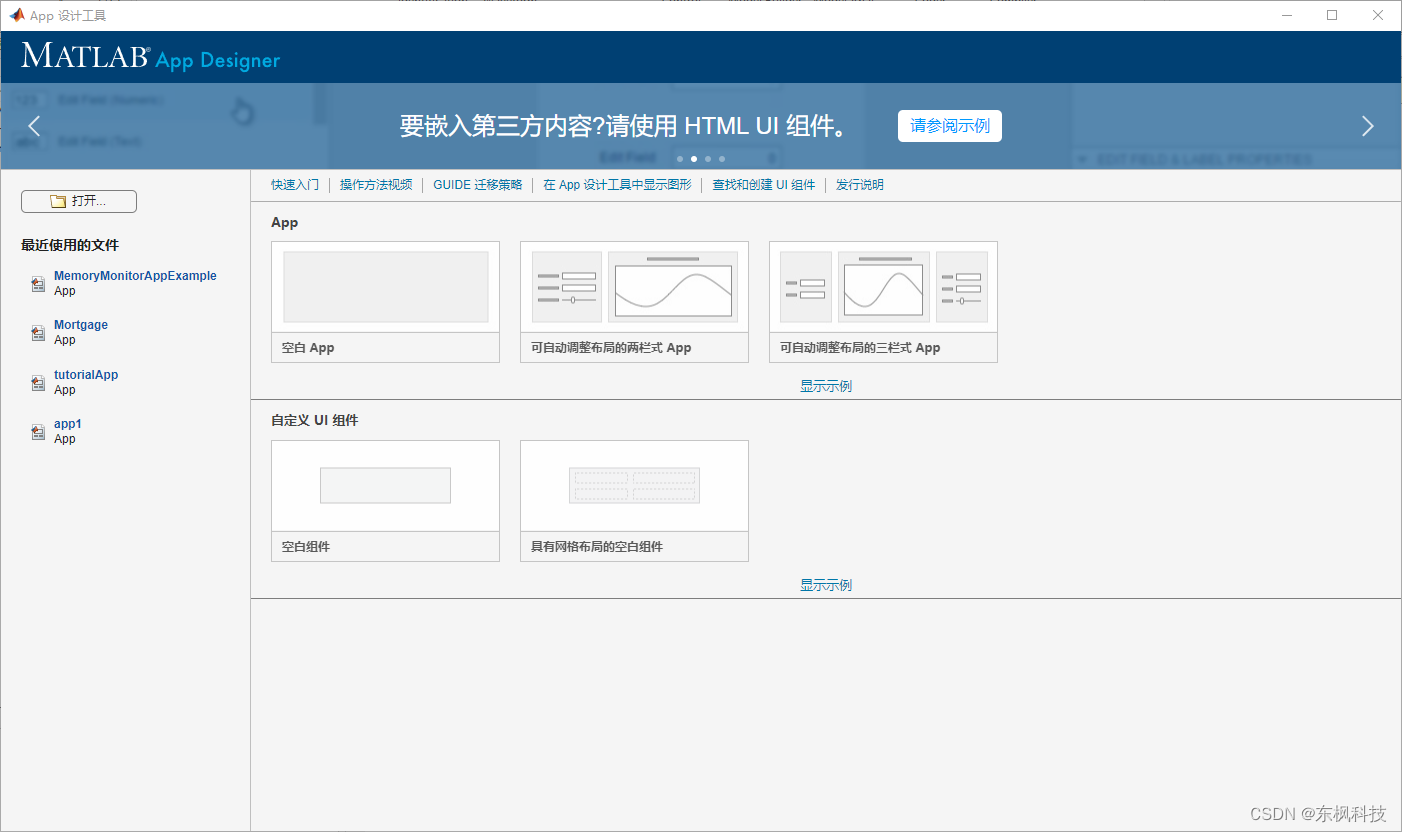The image size is (1402, 832).
Task: Select the fourth banner pagination dot
Action: pyautogui.click(x=722, y=158)
